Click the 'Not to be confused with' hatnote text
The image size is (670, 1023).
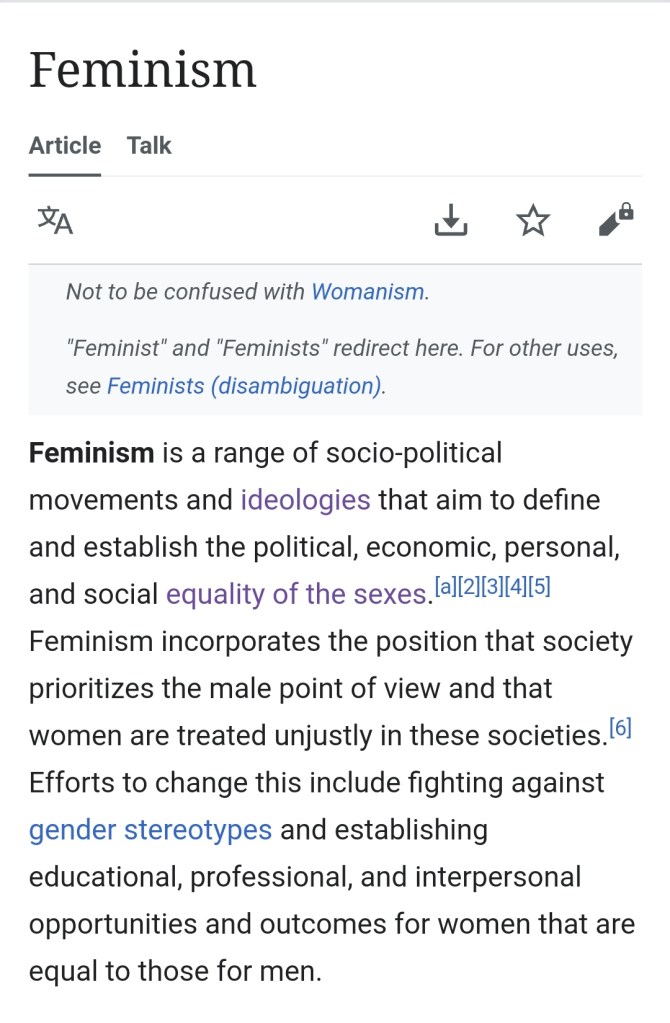(186, 292)
